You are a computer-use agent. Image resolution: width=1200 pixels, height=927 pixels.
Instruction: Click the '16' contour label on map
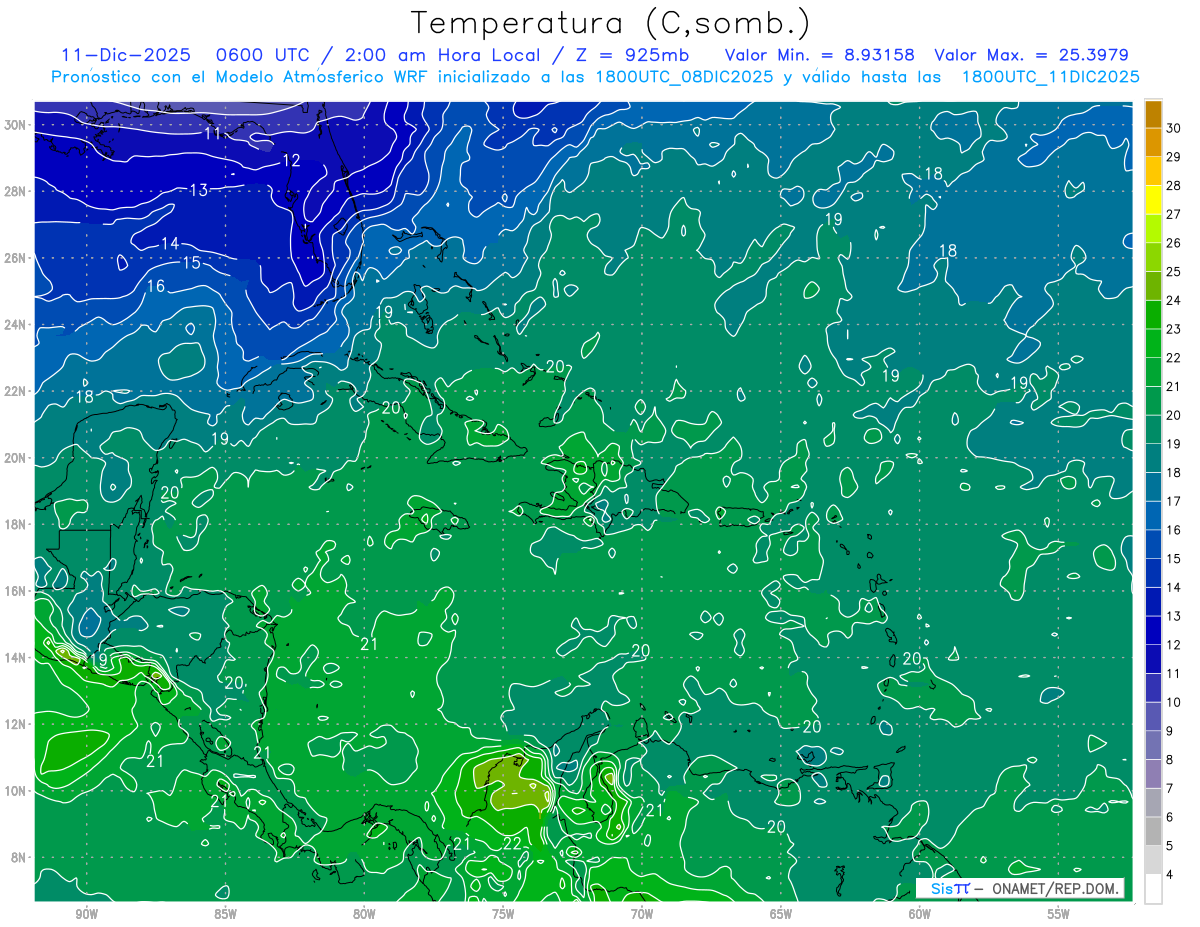156,286
